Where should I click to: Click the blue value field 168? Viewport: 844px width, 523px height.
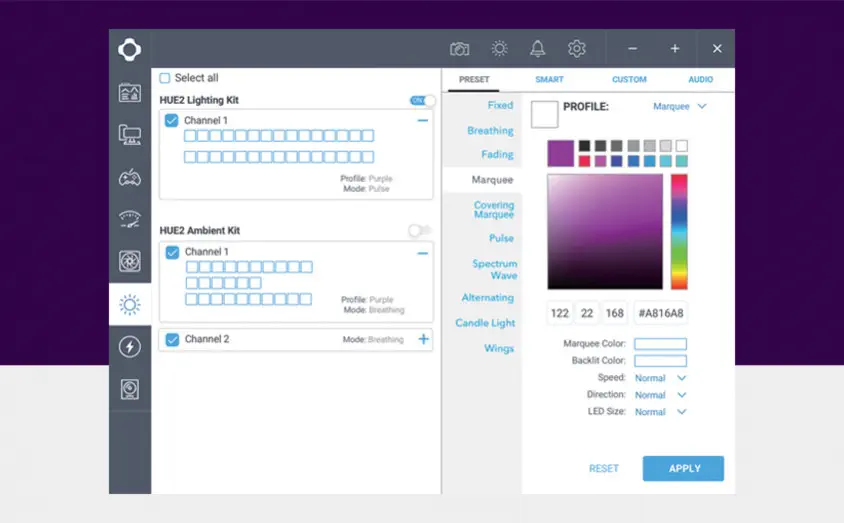tap(614, 313)
